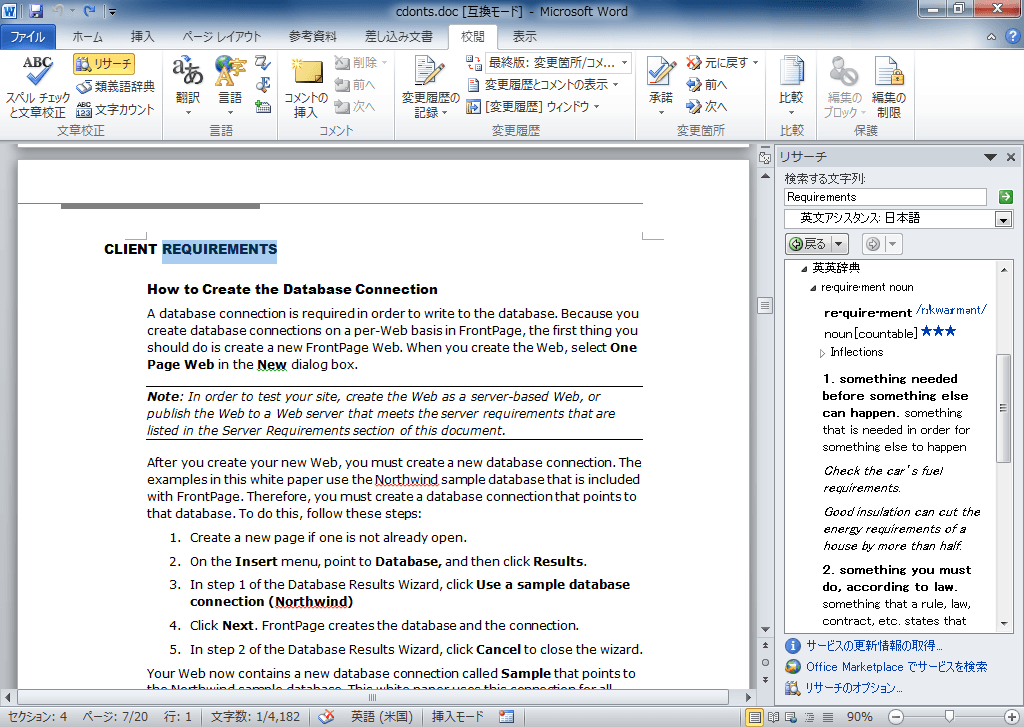Click the Save icon in quick access toolbar

pyautogui.click(x=35, y=11)
